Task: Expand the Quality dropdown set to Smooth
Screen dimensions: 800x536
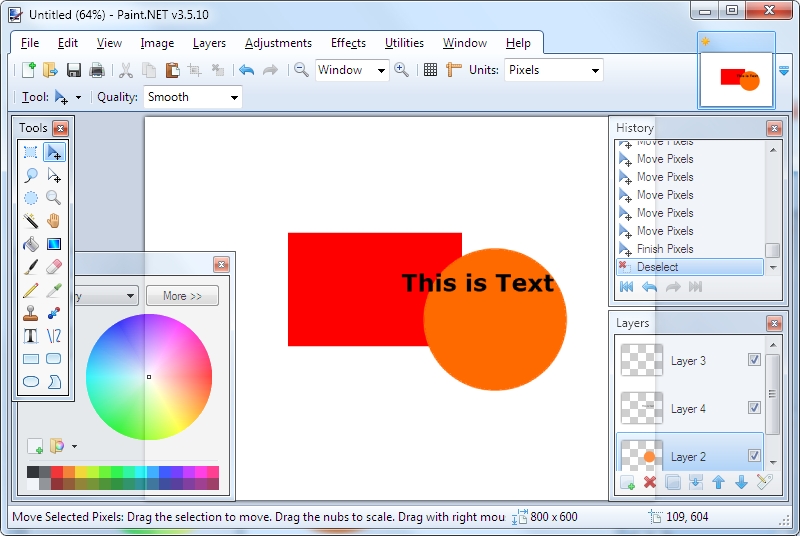Action: pyautogui.click(x=192, y=97)
